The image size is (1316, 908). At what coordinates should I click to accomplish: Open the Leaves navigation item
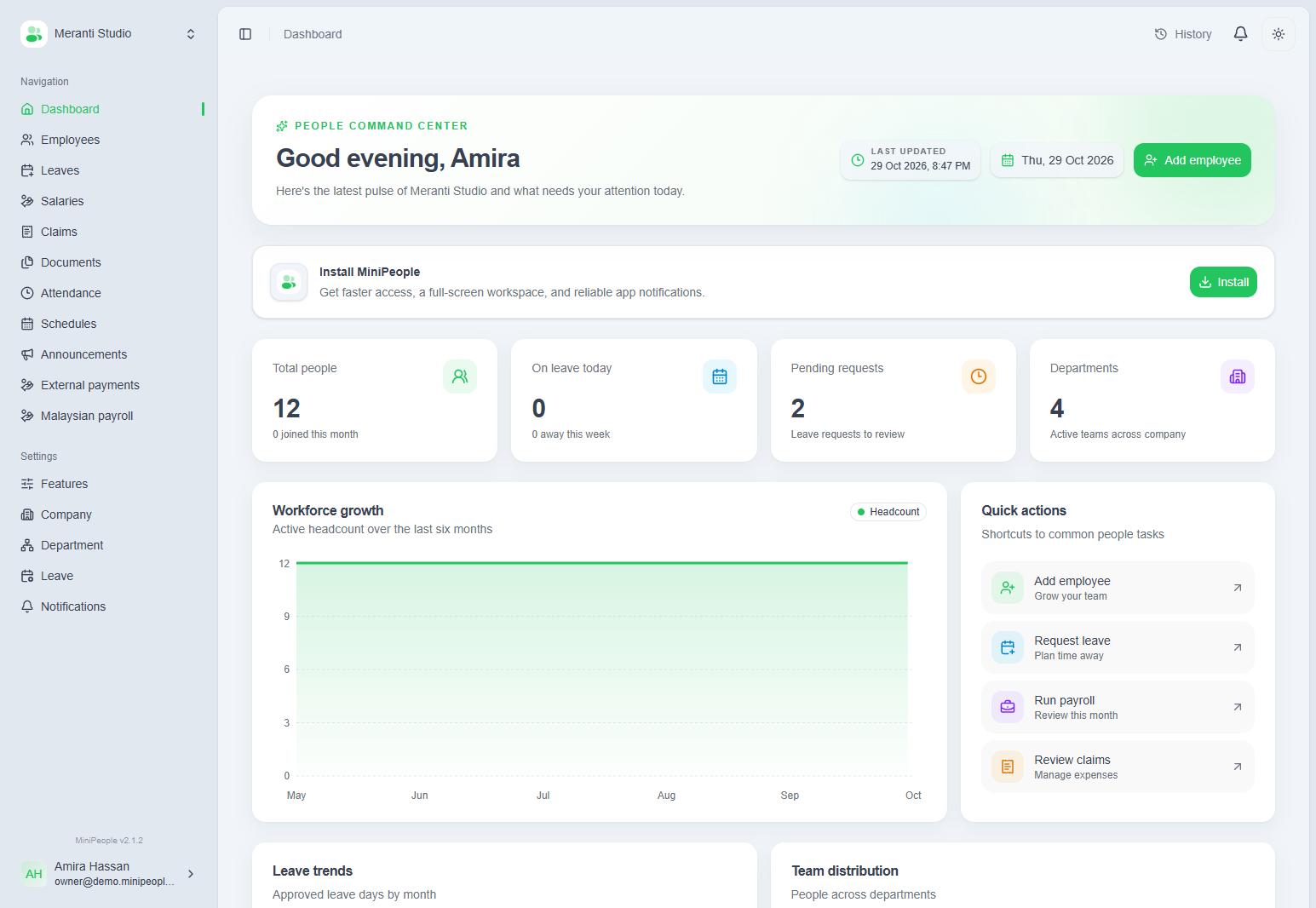pos(109,170)
